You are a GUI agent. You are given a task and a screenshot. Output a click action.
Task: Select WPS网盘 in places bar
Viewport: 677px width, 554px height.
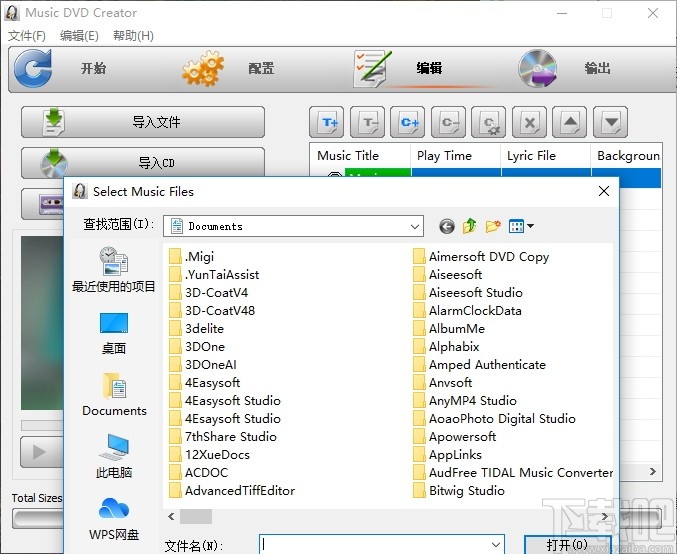114,519
